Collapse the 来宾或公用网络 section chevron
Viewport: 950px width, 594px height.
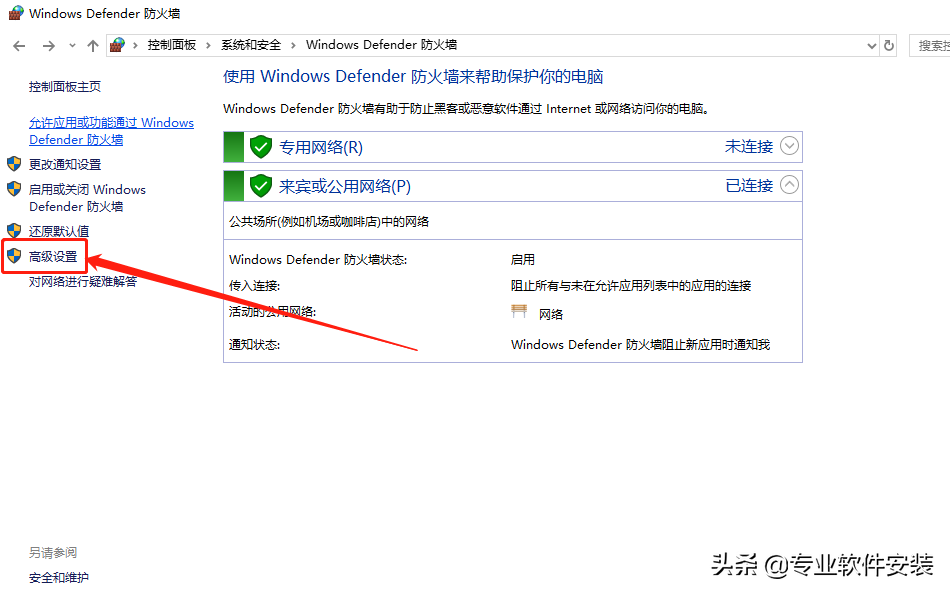tap(789, 185)
